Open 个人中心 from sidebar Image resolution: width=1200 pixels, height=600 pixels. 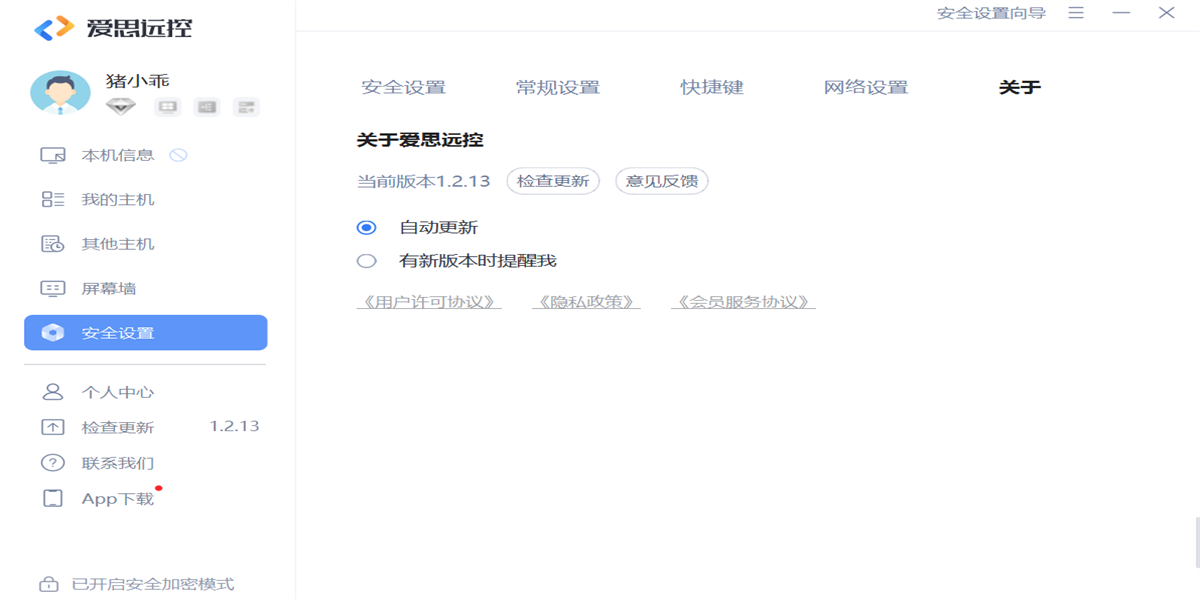point(117,392)
